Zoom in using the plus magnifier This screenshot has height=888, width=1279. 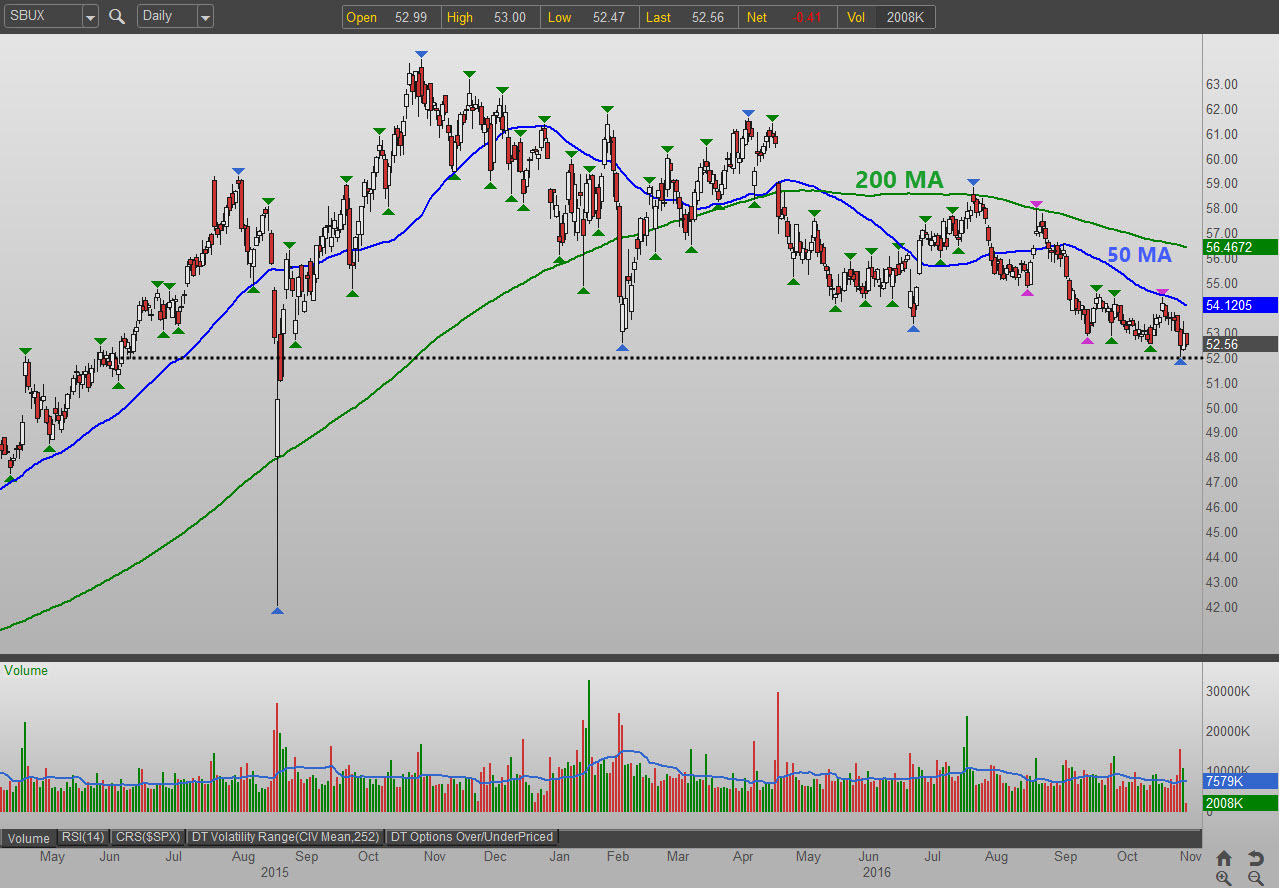pos(1224,878)
